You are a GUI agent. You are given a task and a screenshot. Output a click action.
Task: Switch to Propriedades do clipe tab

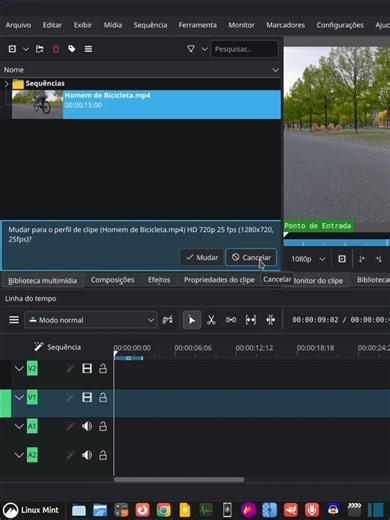point(219,280)
